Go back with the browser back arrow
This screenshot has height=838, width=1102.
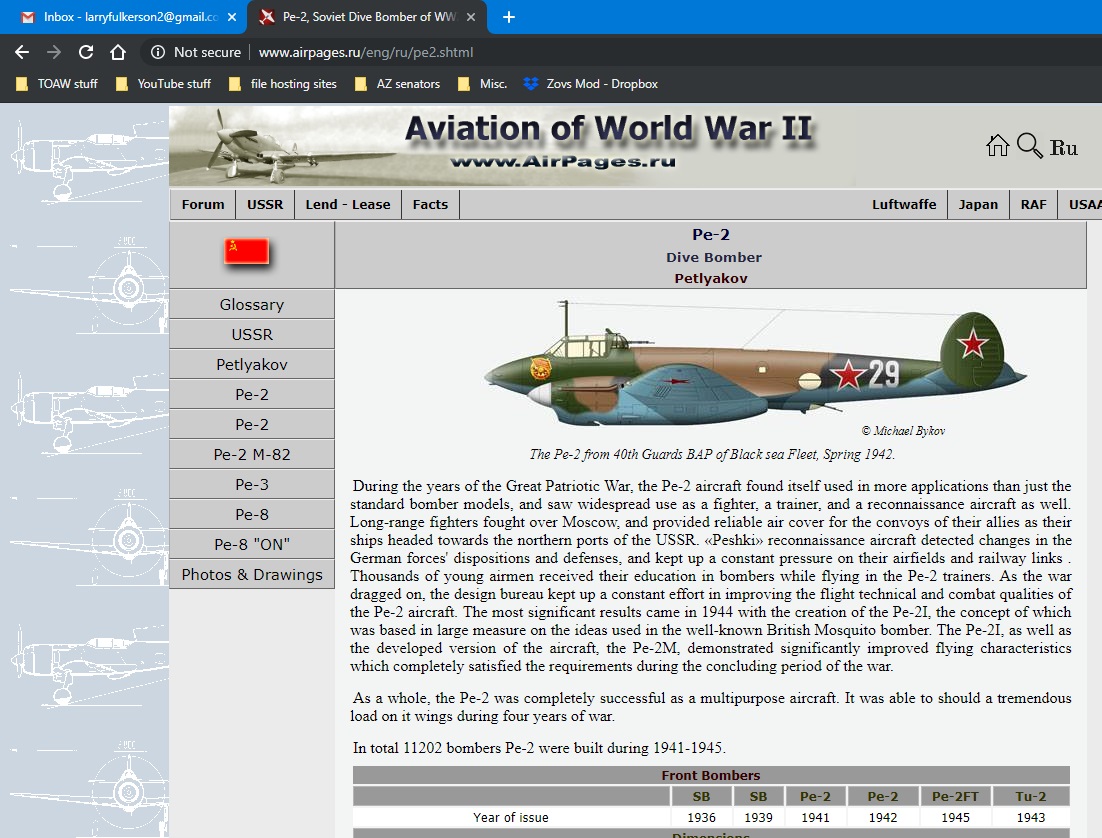22,52
